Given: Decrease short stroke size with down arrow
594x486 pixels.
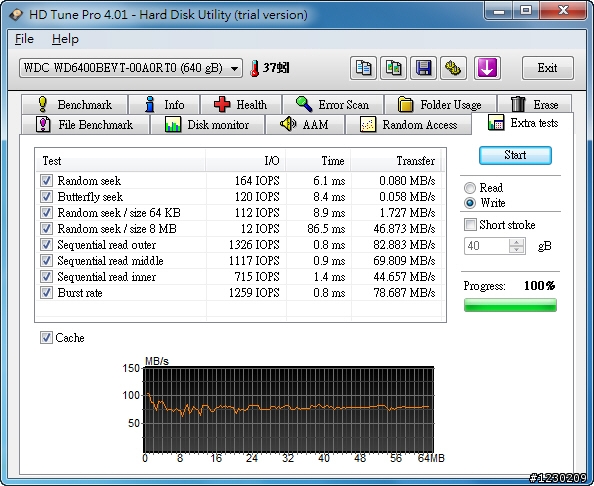Looking at the screenshot, I should pos(516,249).
